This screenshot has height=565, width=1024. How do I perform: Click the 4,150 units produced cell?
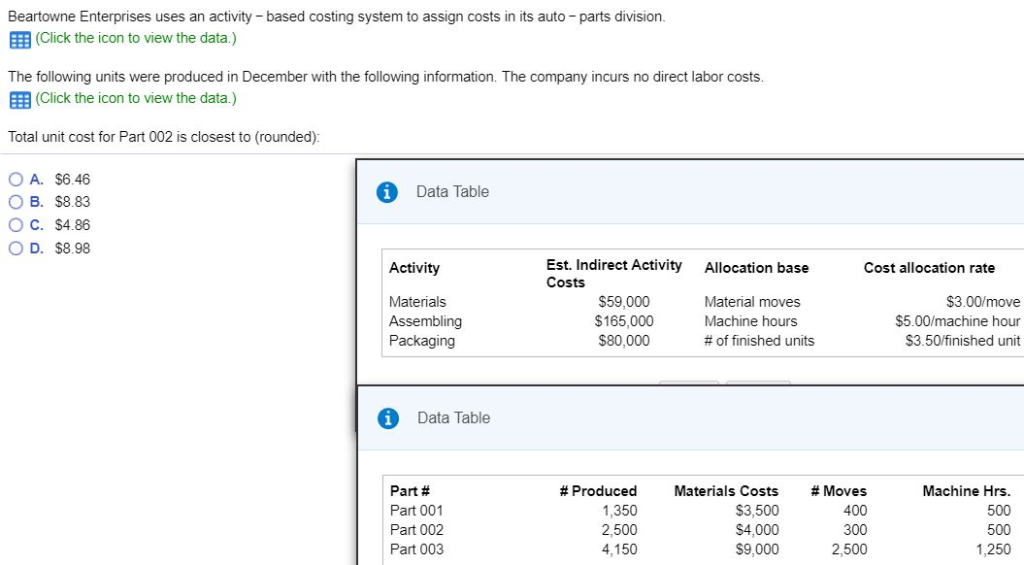coord(619,550)
